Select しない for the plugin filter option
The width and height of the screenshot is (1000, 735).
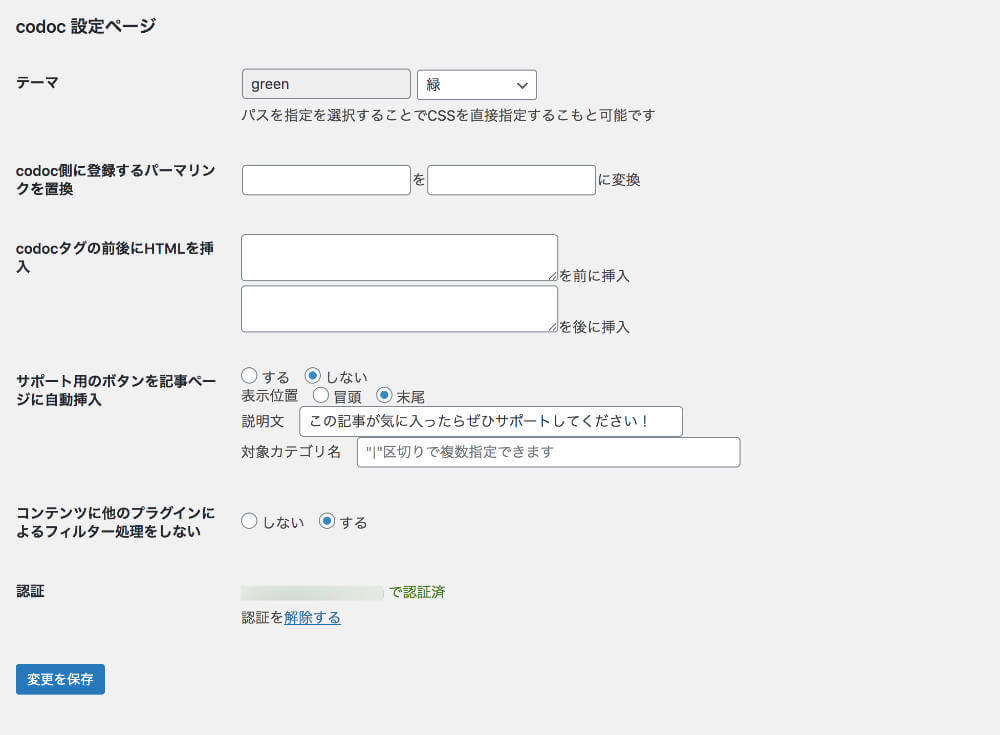coord(248,521)
